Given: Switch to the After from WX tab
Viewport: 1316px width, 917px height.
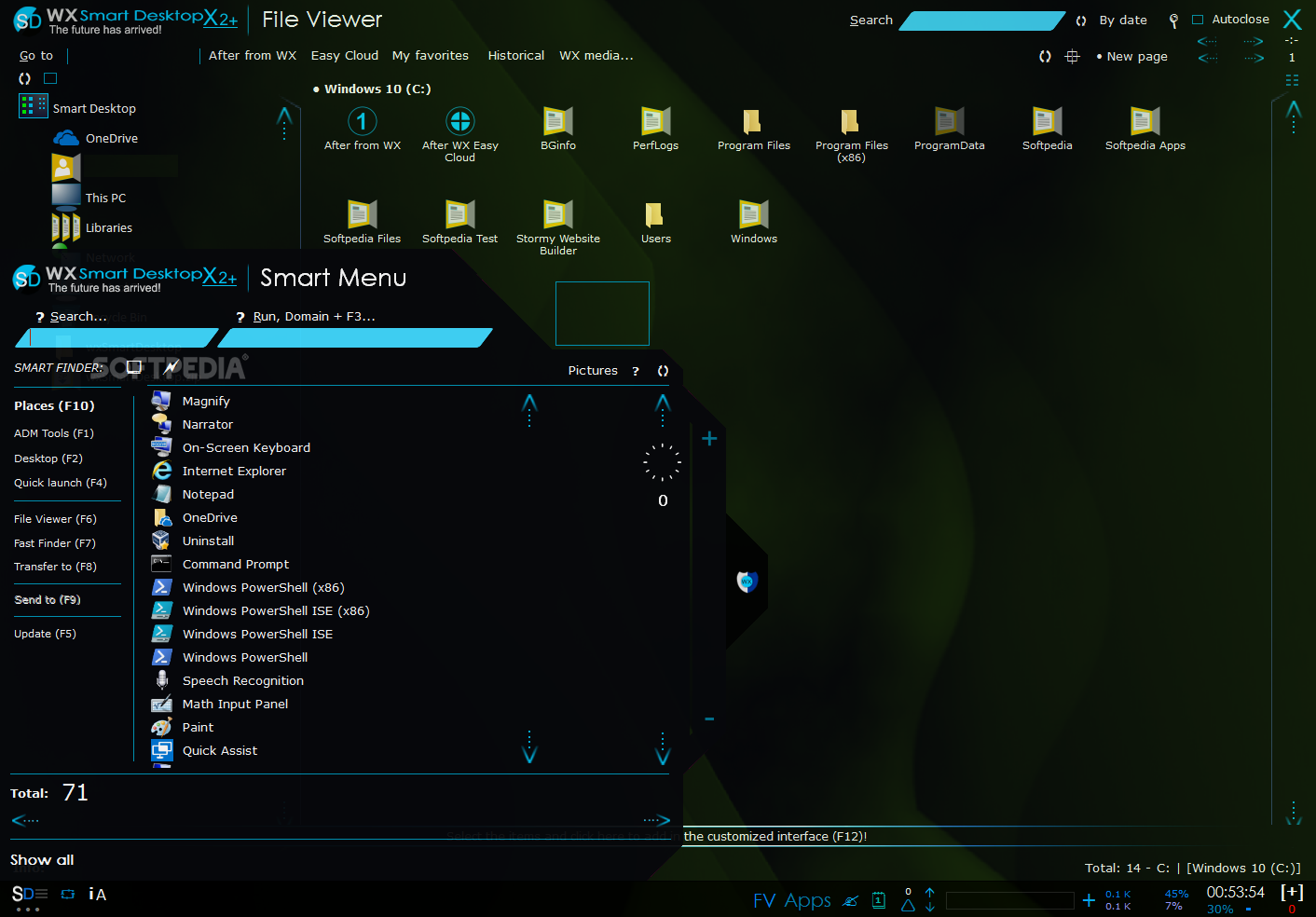Looking at the screenshot, I should tap(253, 56).
